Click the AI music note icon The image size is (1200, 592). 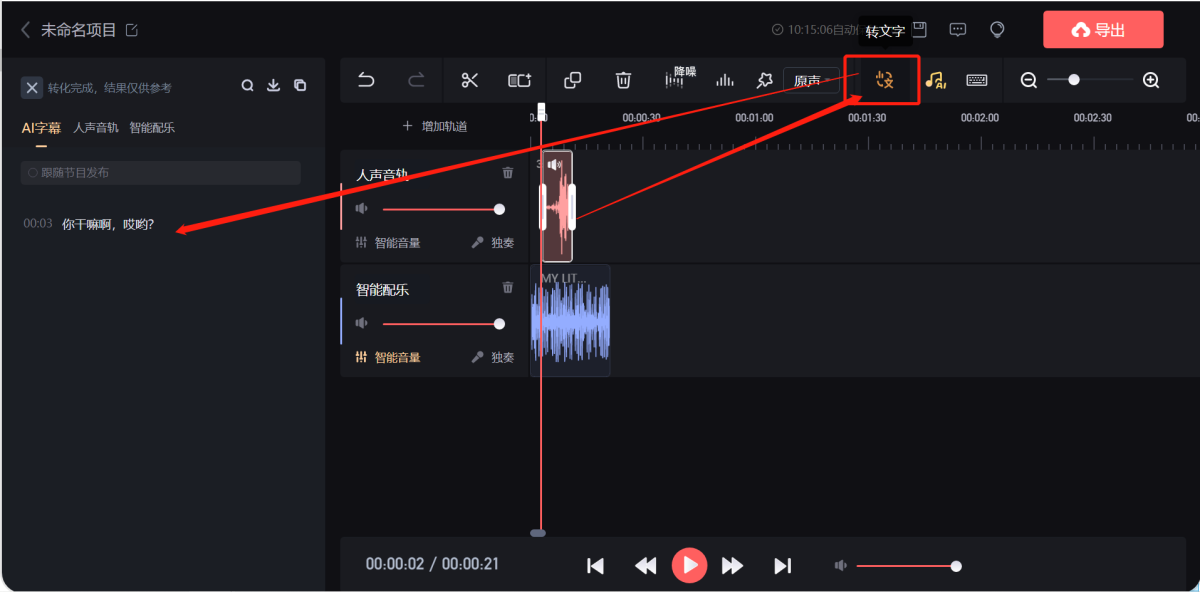[935, 81]
